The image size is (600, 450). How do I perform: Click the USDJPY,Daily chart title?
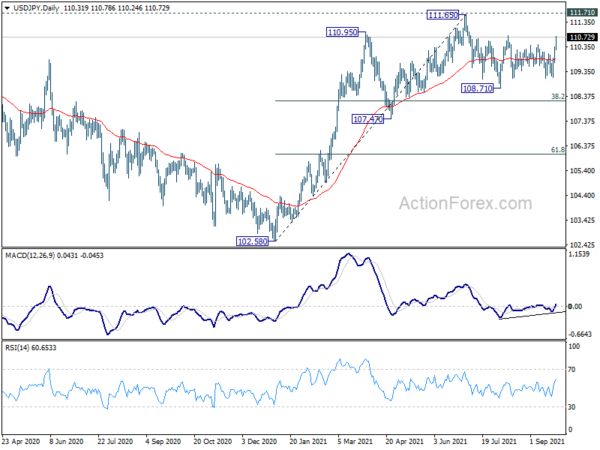coord(36,8)
